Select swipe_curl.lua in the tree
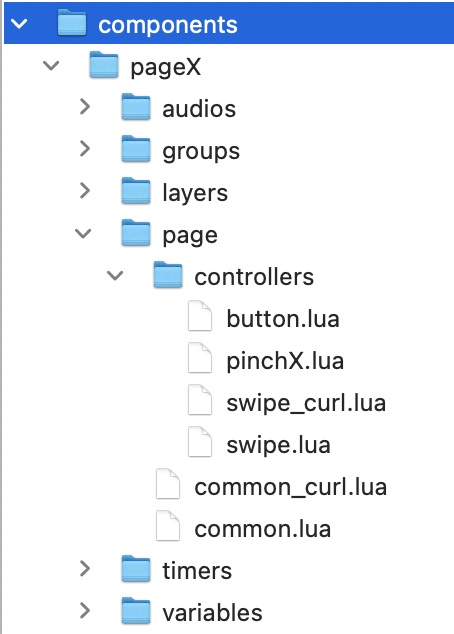Screen dimensions: 454x634 coord(306,403)
